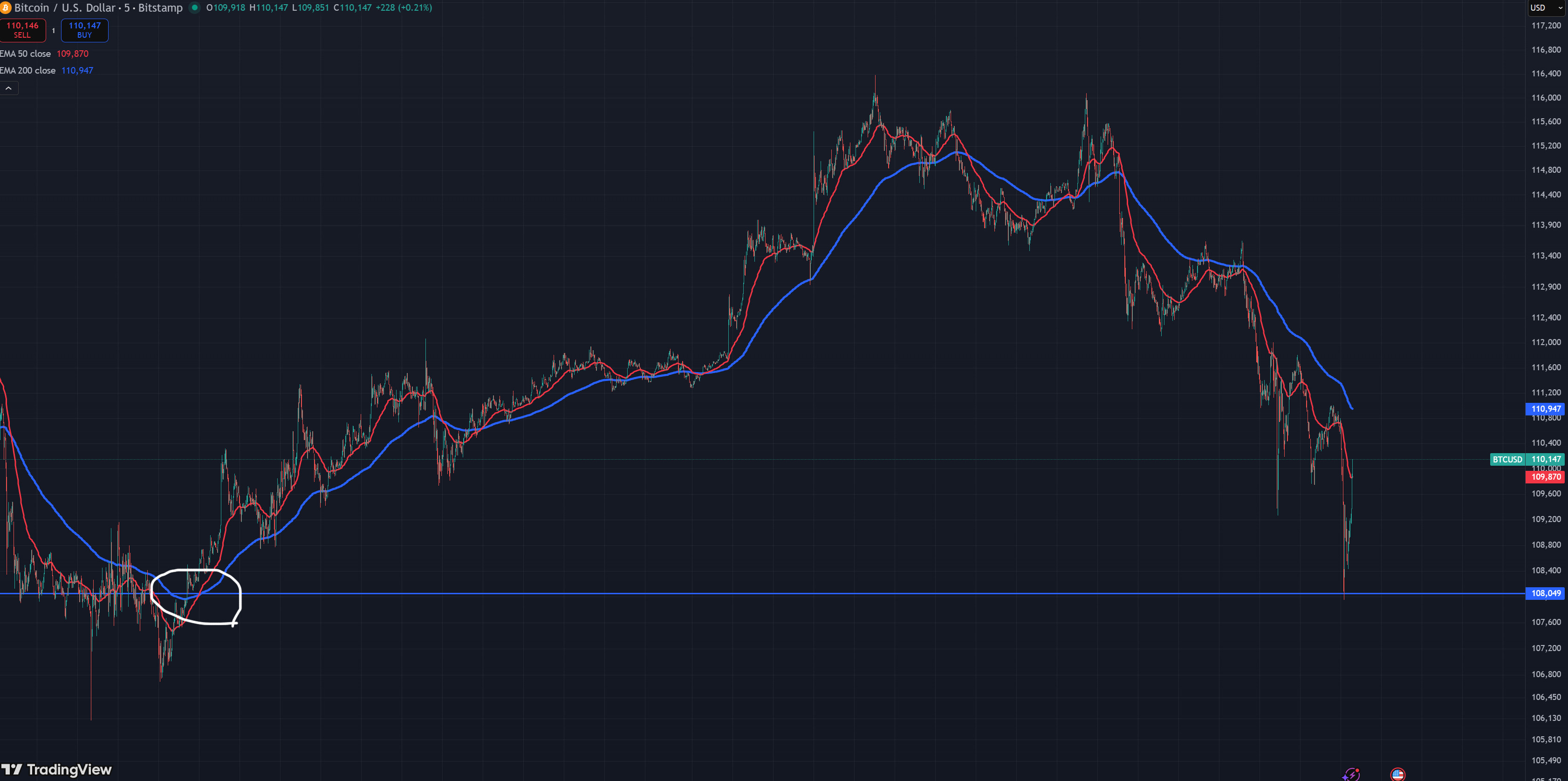Click the Bitcoin symbol logo icon
This screenshot has width=1568, height=781.
coord(6,8)
